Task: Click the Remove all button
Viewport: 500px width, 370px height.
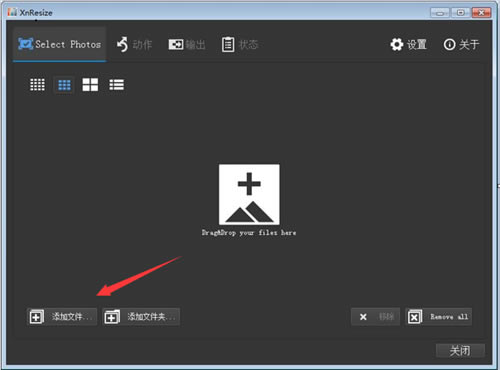Action: pyautogui.click(x=439, y=317)
